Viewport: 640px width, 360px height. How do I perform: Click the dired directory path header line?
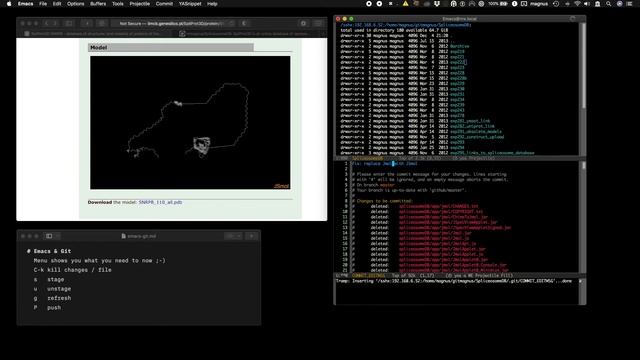406,25
